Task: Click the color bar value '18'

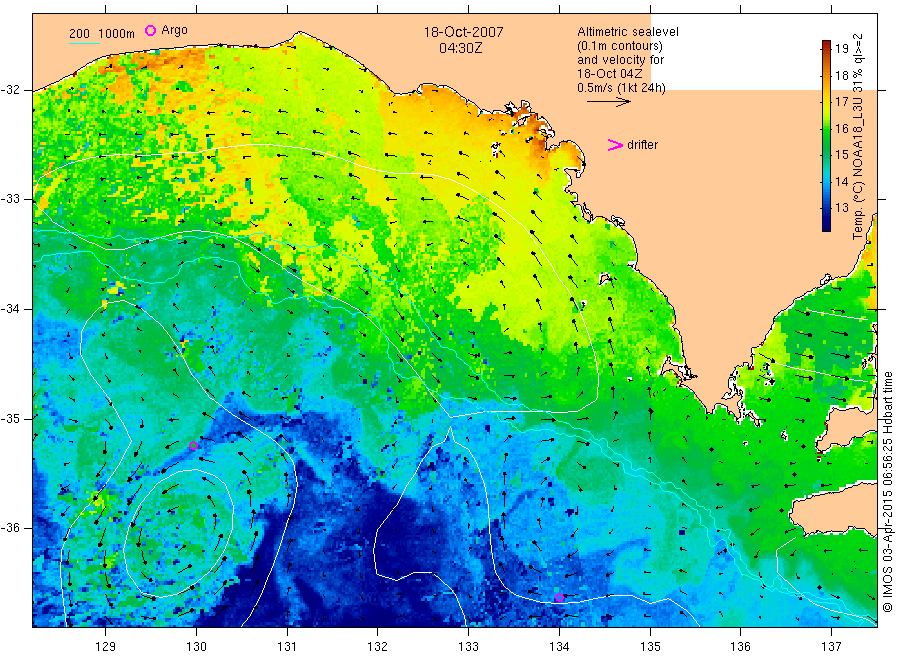Action: (841, 75)
